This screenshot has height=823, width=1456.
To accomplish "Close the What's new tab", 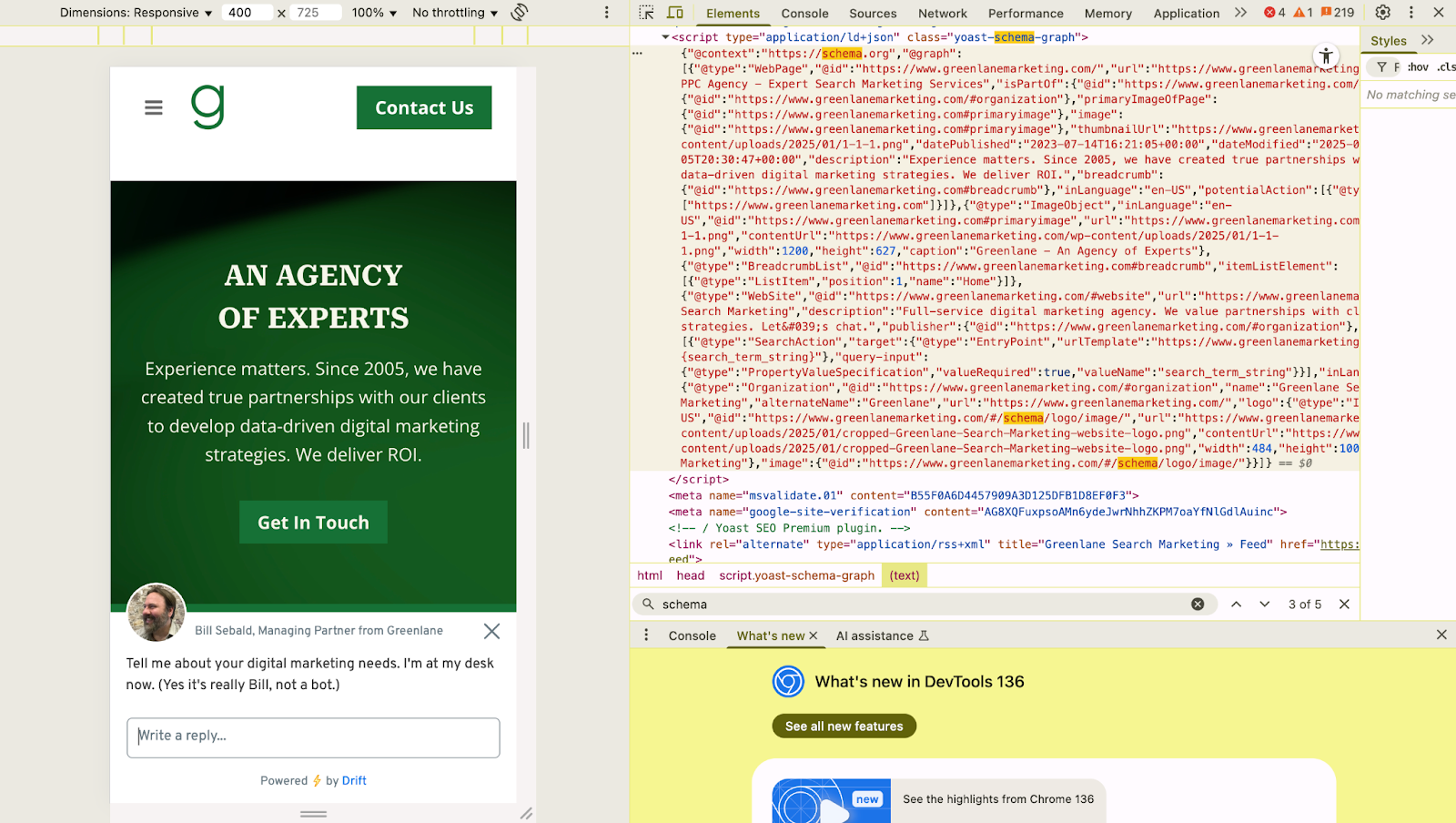I will click(x=814, y=635).
